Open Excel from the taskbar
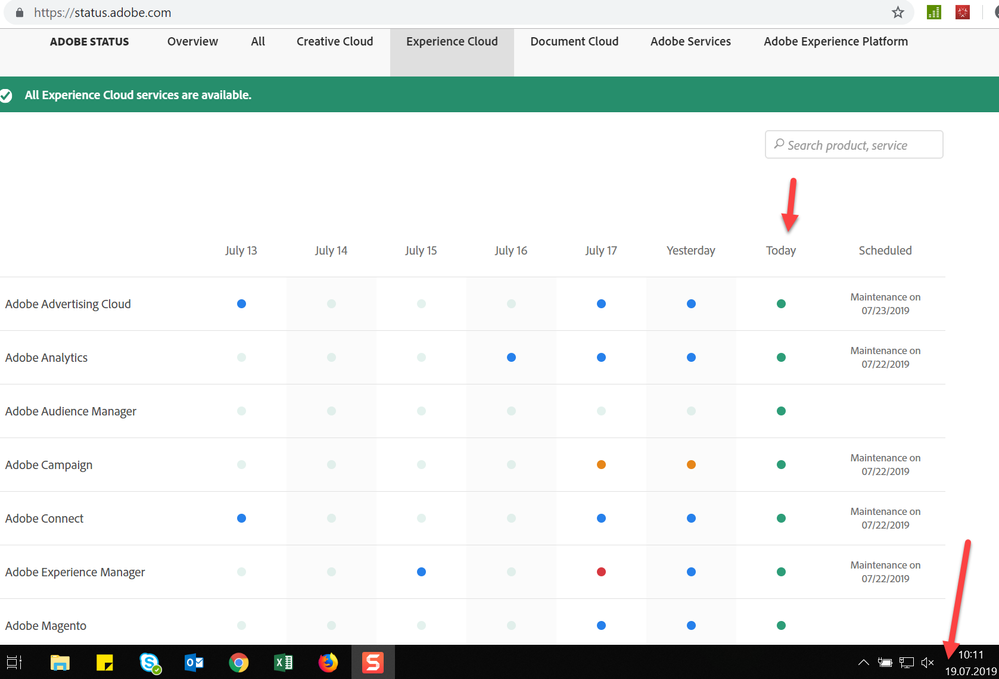This screenshot has width=999, height=679. click(x=284, y=663)
